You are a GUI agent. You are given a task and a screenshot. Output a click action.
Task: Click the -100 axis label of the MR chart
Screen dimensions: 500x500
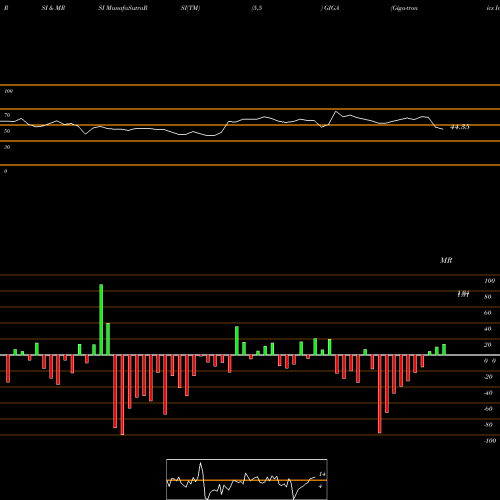(490, 441)
